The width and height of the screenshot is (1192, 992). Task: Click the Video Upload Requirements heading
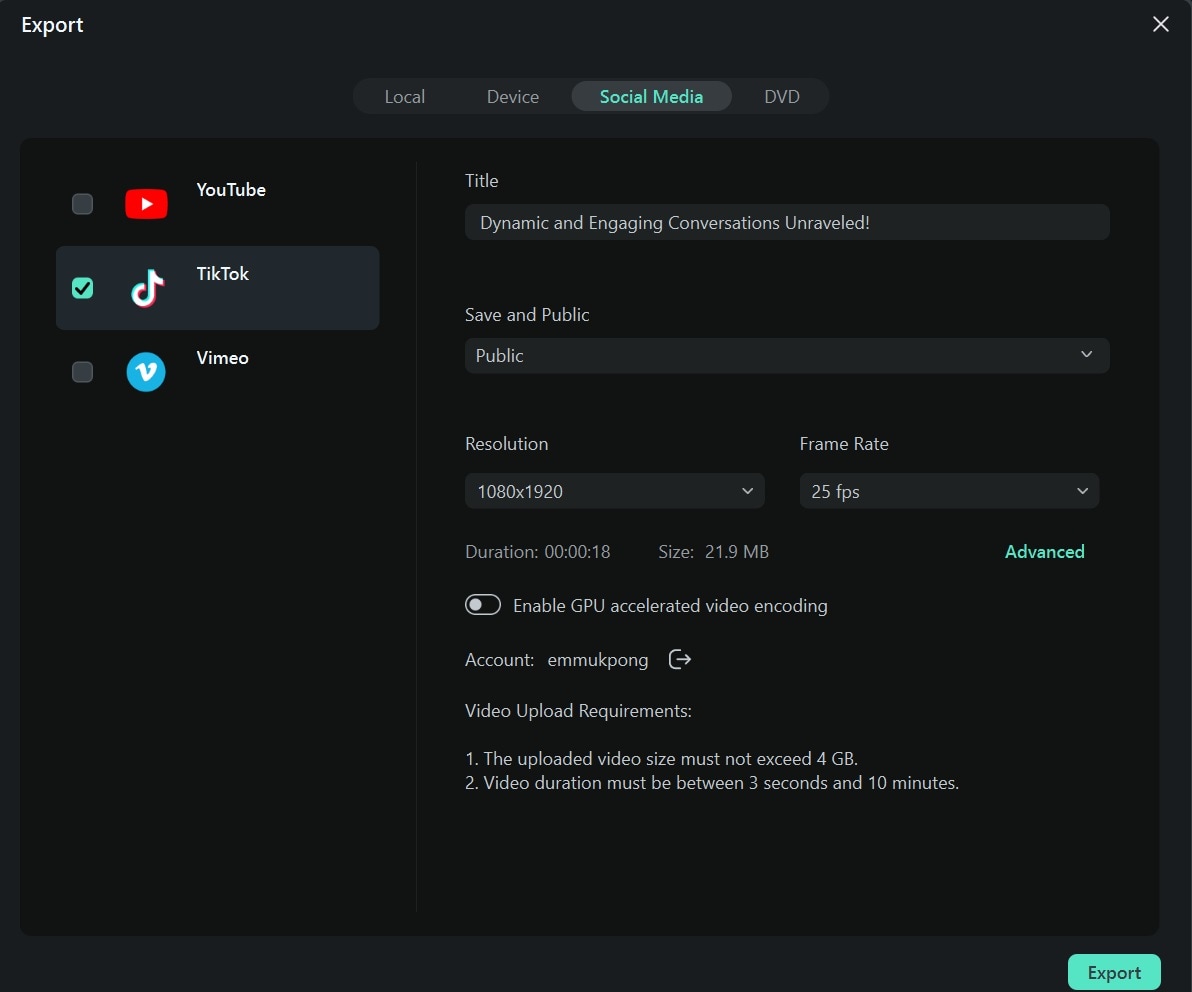pyautogui.click(x=578, y=711)
